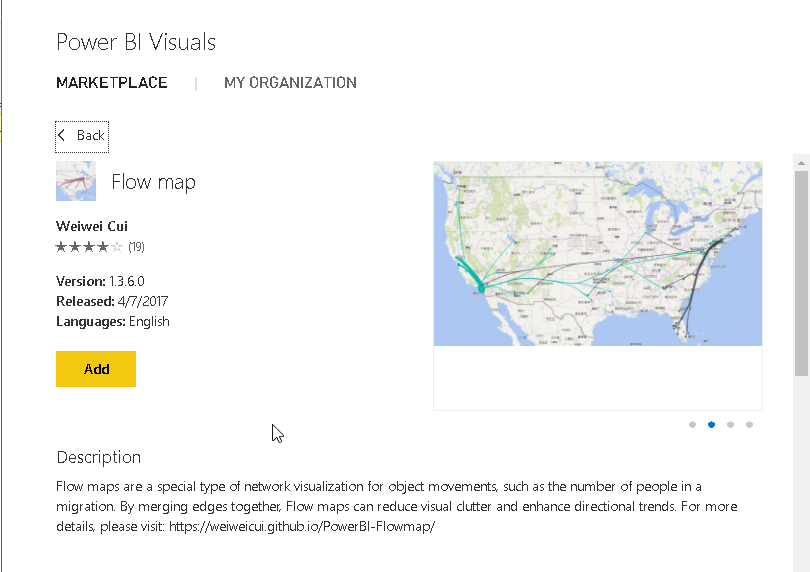Image resolution: width=810 pixels, height=572 pixels.
Task: Click the US flow map preview image
Action: tap(597, 254)
